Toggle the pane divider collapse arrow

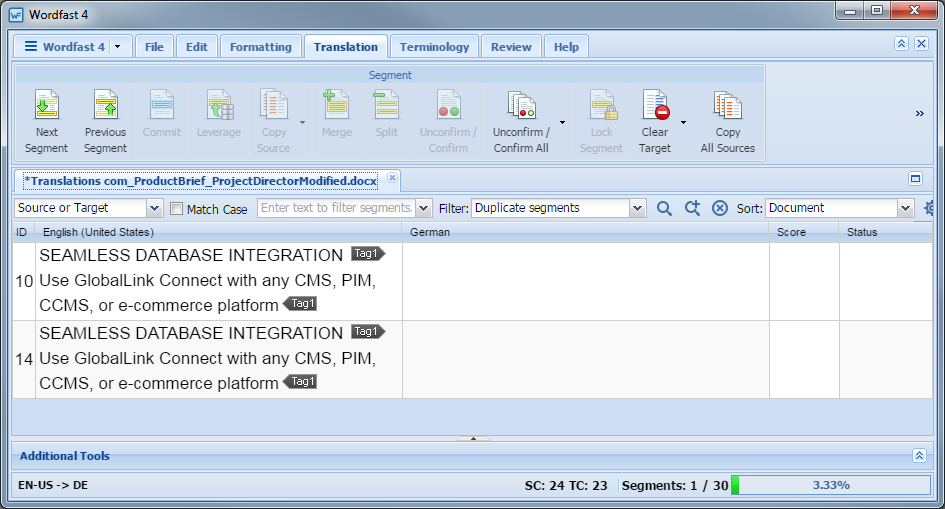(x=473, y=439)
